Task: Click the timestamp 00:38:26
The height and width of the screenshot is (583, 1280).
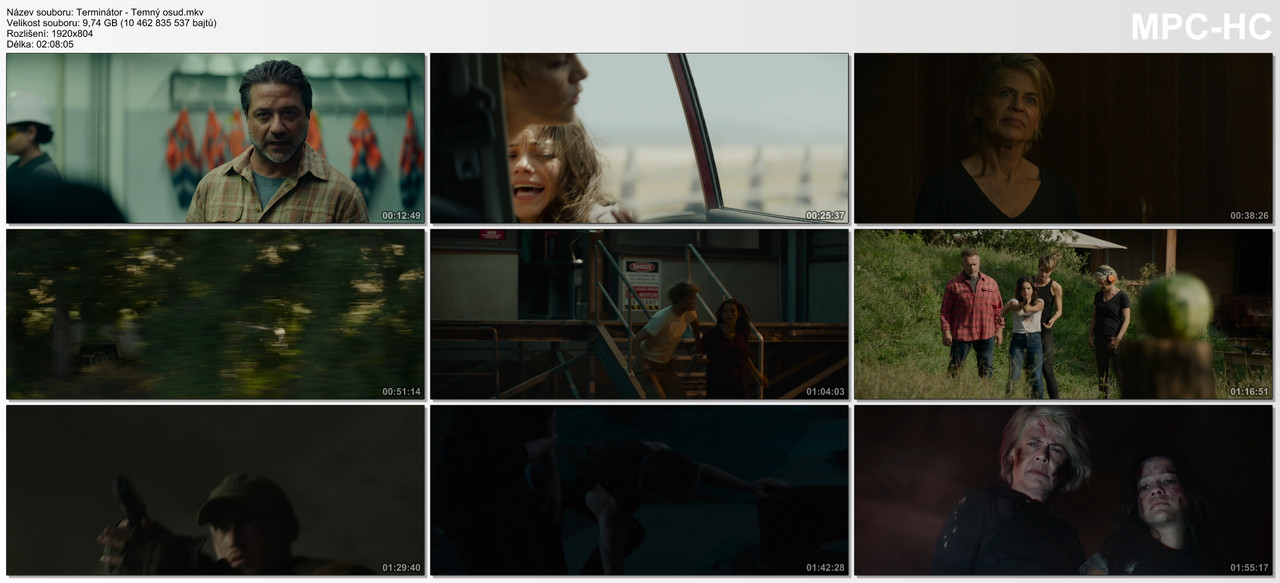Action: pos(1249,216)
